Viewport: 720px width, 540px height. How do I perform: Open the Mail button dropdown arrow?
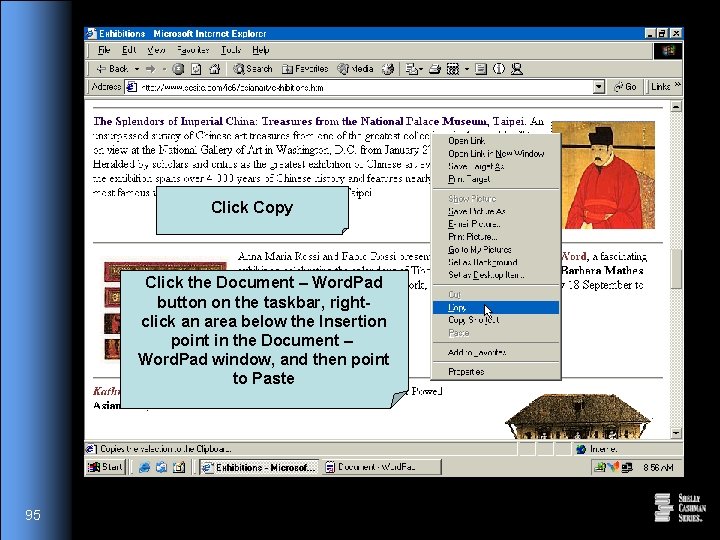[x=421, y=69]
